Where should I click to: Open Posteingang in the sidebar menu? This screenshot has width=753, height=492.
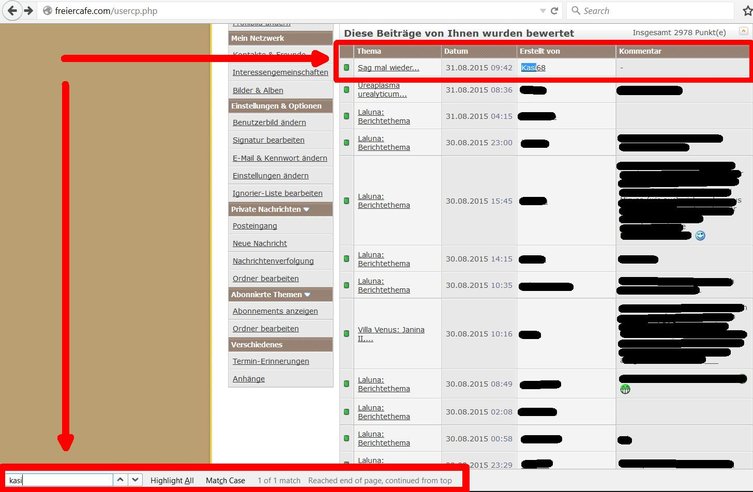(x=257, y=226)
